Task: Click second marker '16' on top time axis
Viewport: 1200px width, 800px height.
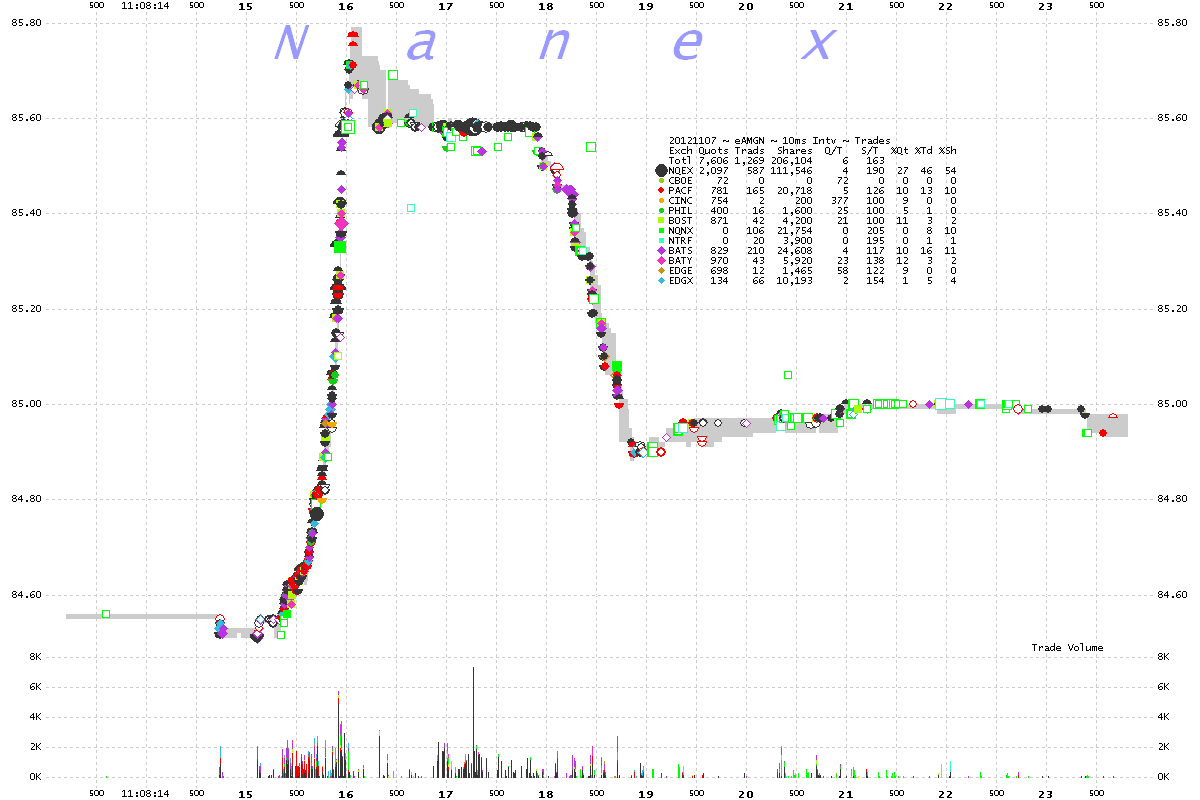Action: pos(345,6)
